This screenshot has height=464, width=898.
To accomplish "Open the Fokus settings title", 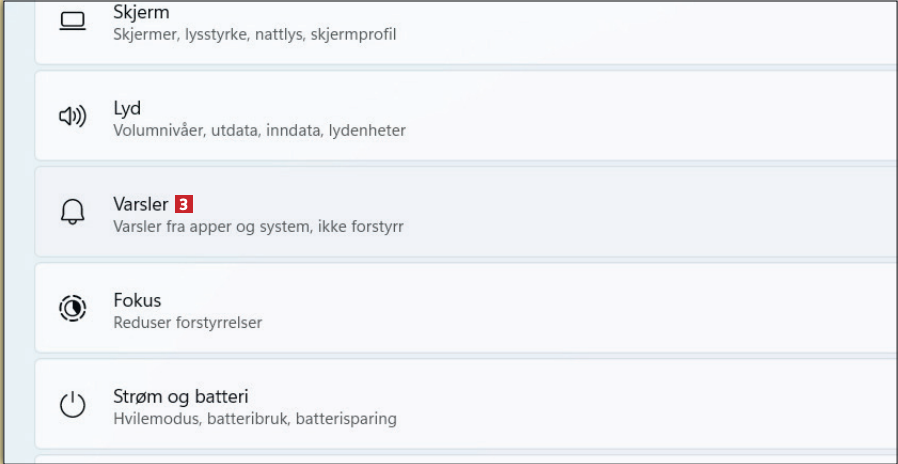I will click(x=137, y=300).
